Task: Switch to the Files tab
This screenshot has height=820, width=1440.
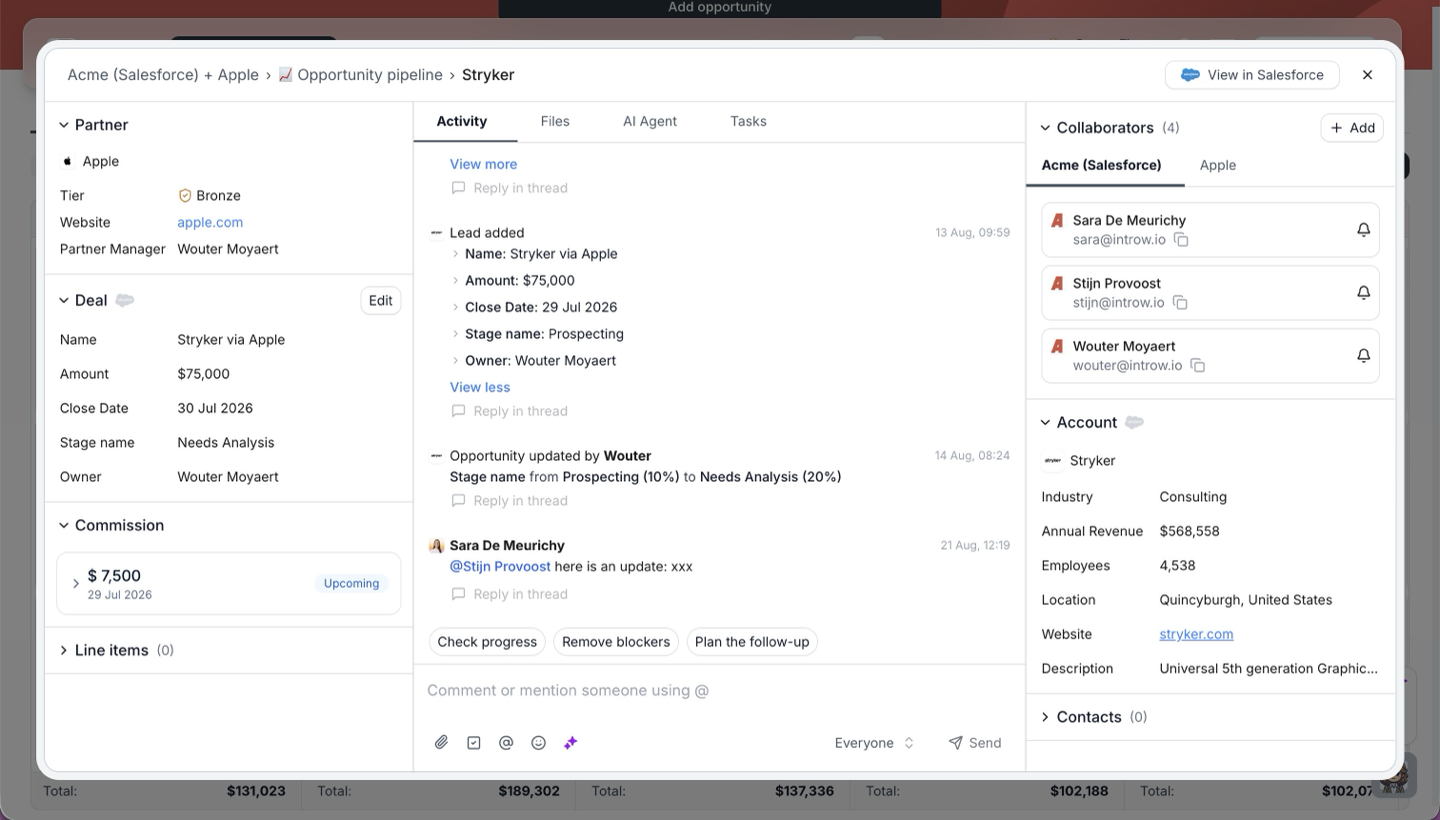Action: click(555, 121)
